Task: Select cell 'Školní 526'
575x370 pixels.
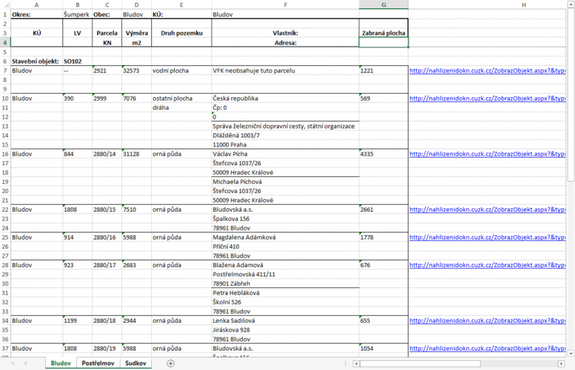Action: 285,302
